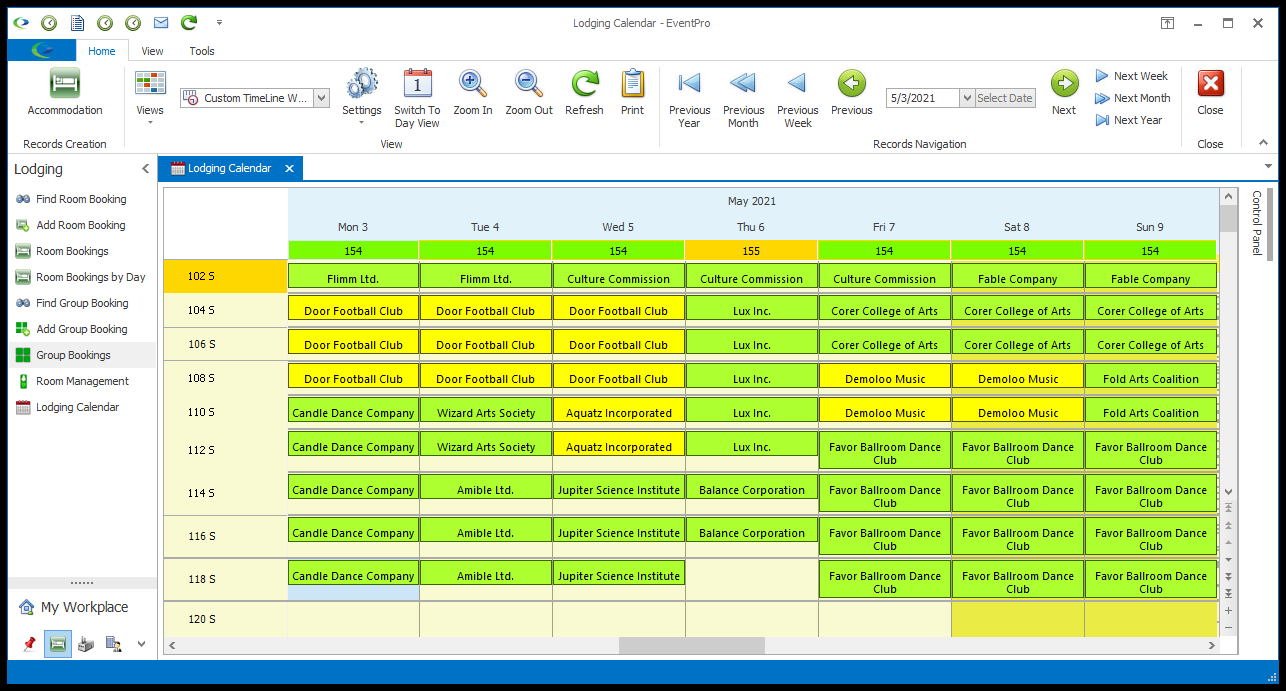The height and width of the screenshot is (691, 1286).
Task: Open the document tabs list dropdown arrow
Action: [1268, 167]
